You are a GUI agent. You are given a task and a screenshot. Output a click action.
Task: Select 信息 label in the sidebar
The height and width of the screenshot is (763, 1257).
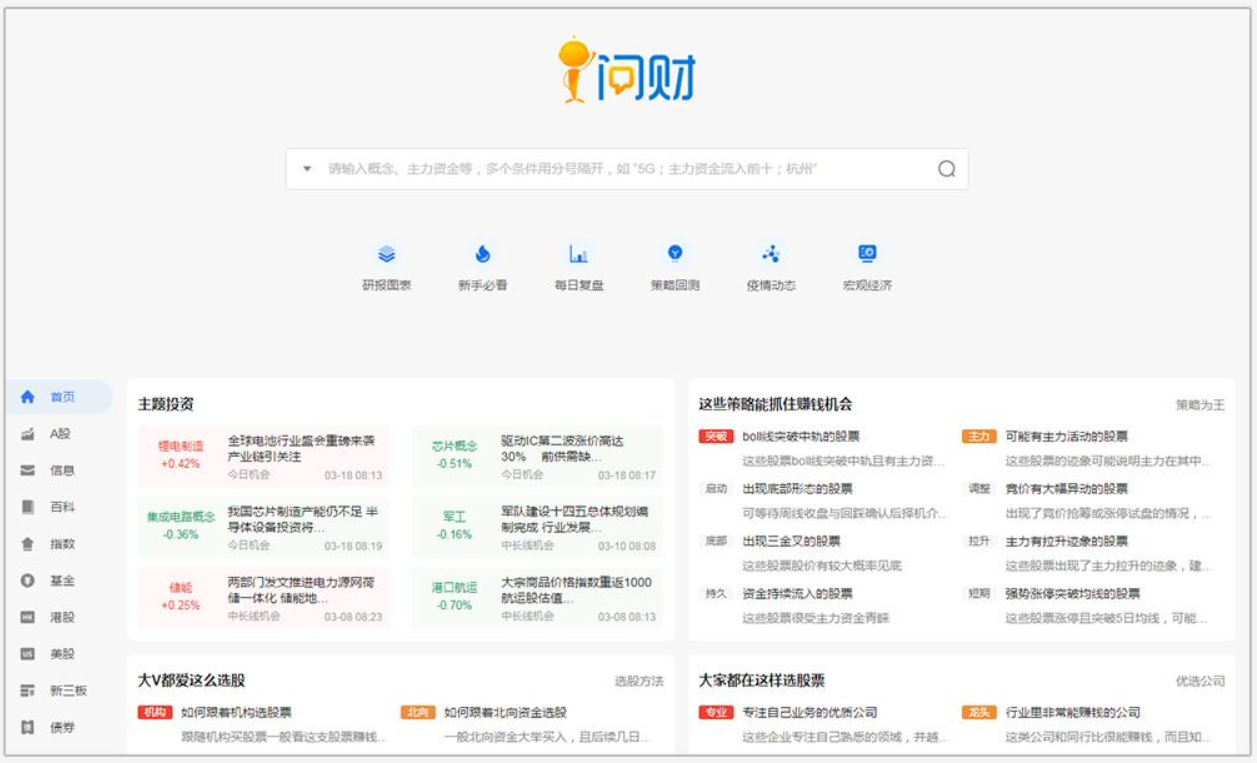(62, 470)
